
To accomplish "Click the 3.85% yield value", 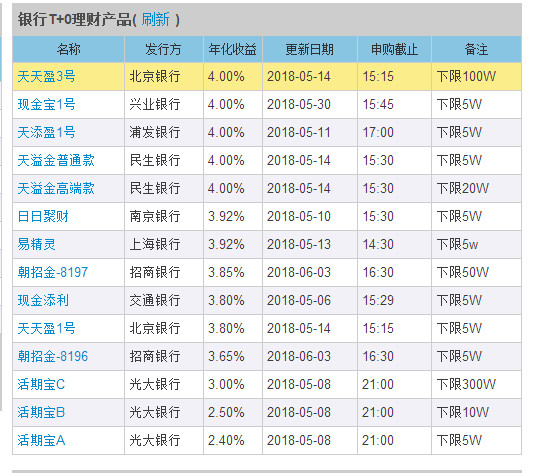I will [226, 272].
